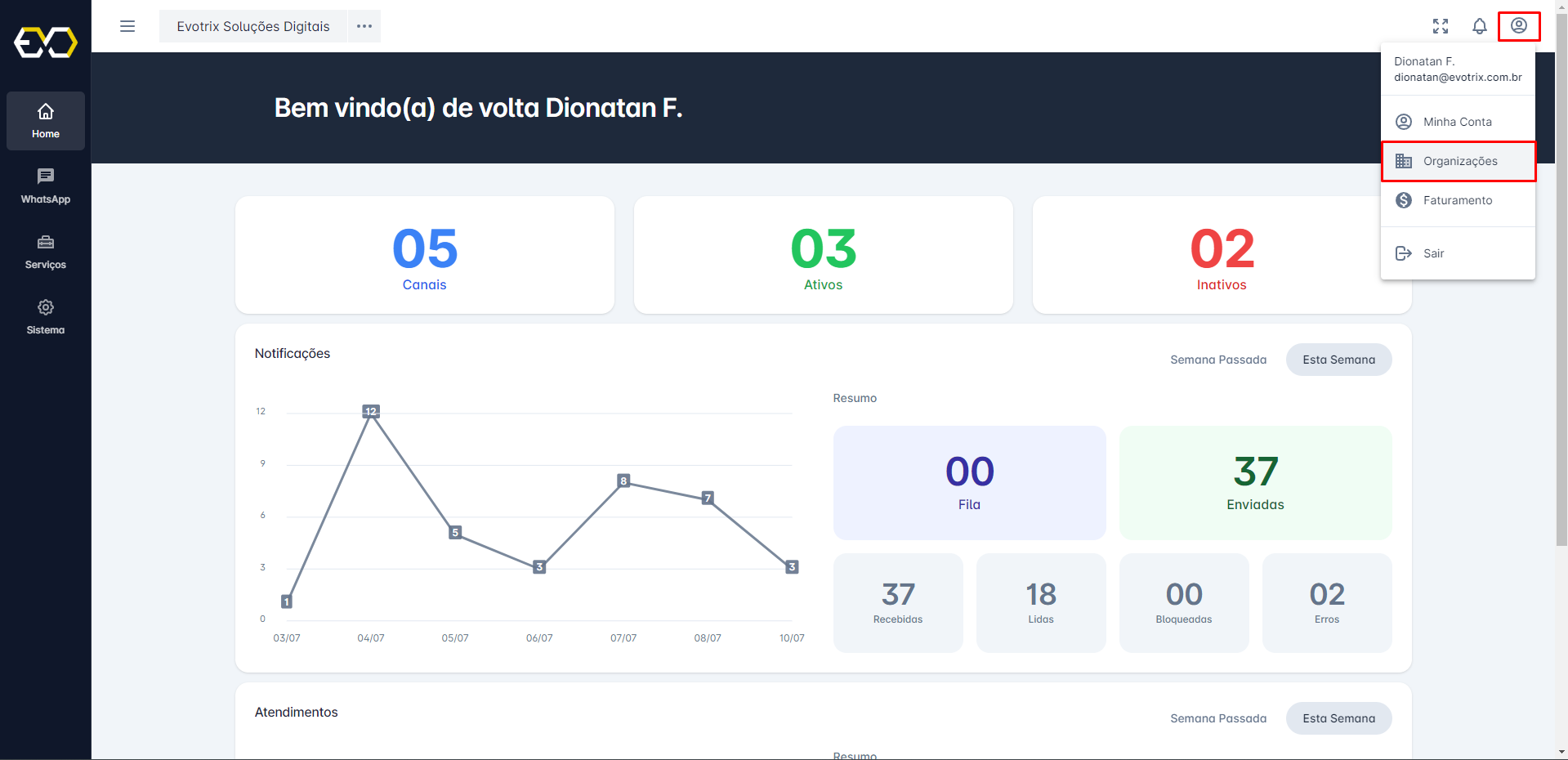Select the Serviços sidebar icon
This screenshot has width=1568, height=760.
45,251
